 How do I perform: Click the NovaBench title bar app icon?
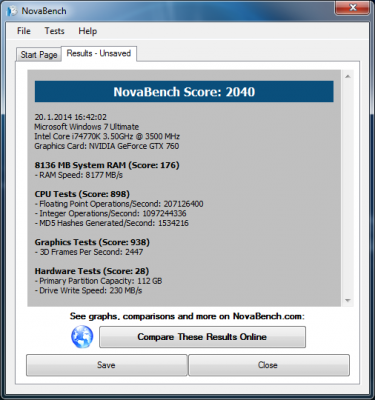pyautogui.click(x=12, y=11)
